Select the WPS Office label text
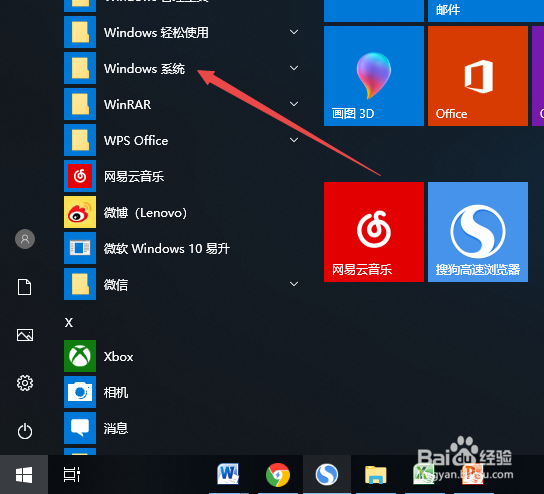Screen dimensions: 544x494 tap(136, 140)
